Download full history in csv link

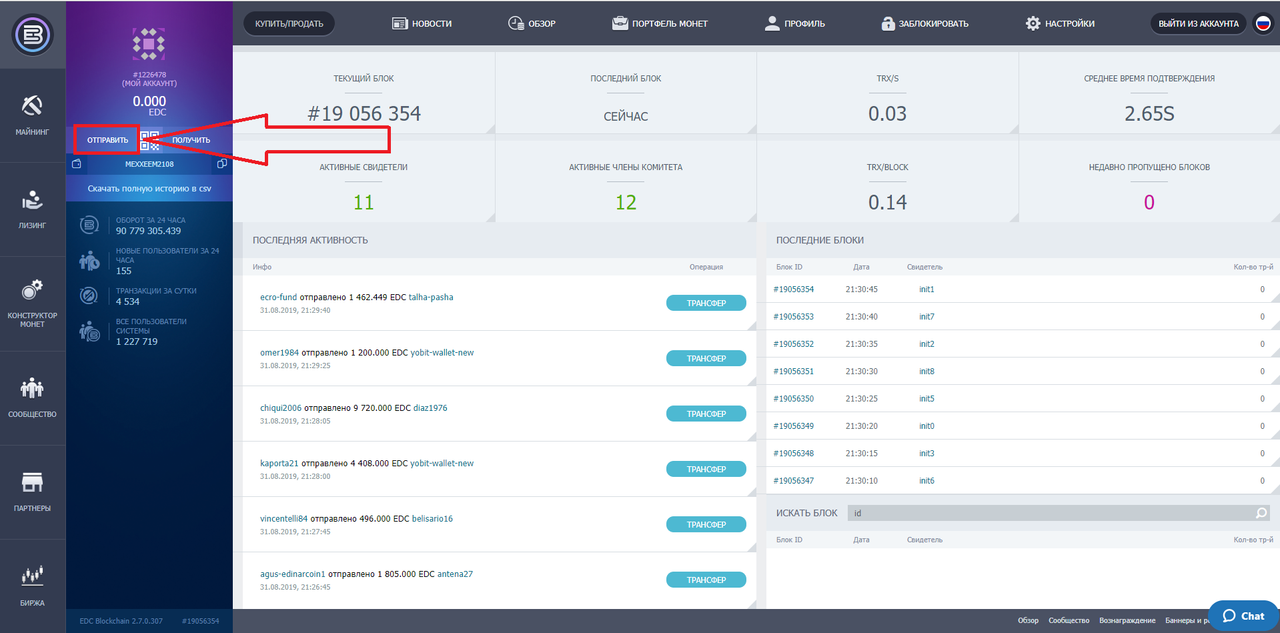pyautogui.click(x=149, y=188)
